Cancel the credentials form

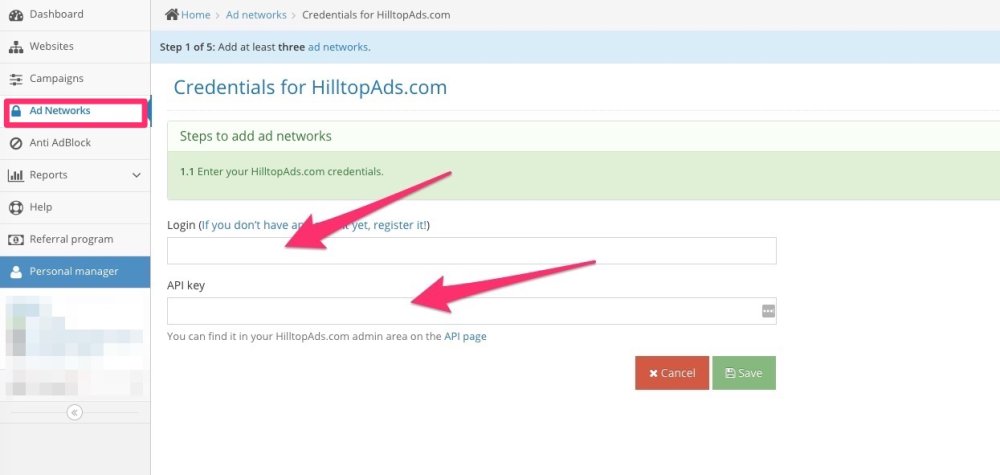[672, 373]
